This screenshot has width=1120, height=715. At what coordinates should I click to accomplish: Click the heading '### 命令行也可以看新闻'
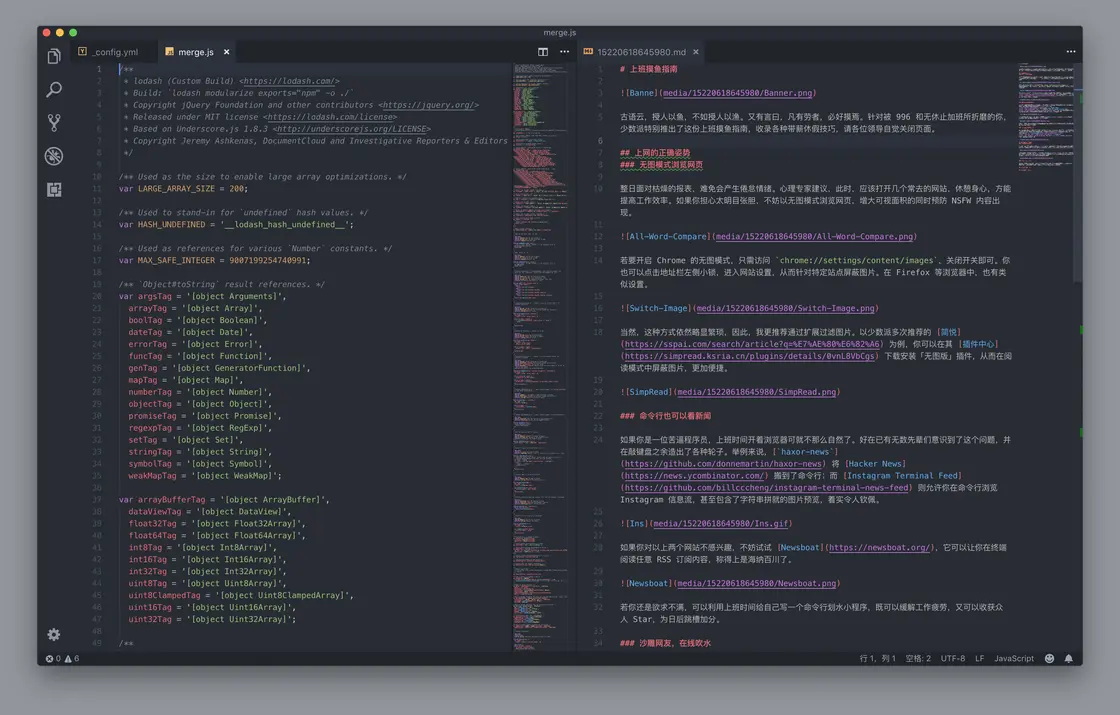[x=665, y=416]
